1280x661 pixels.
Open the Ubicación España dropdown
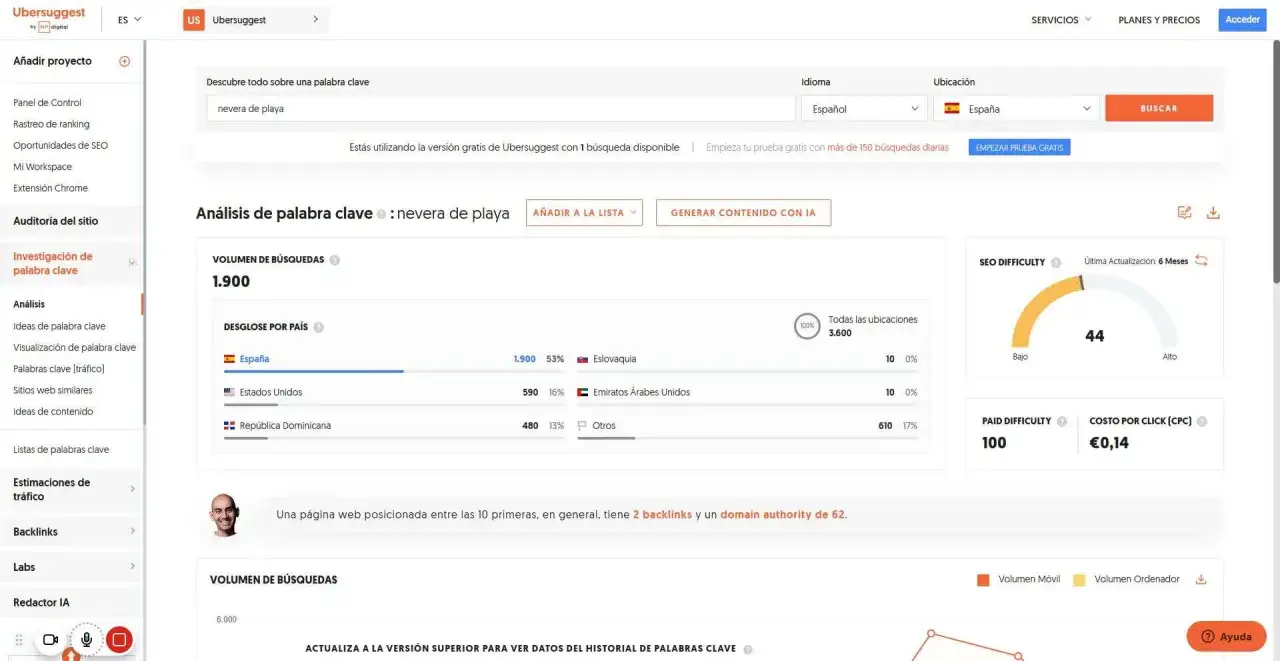1016,108
